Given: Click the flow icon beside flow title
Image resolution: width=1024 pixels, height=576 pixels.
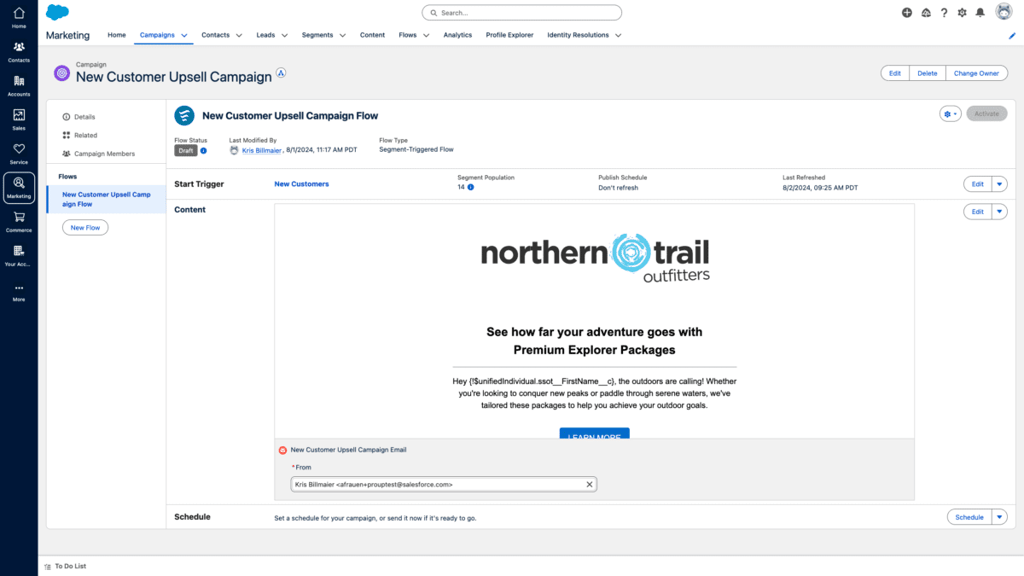Looking at the screenshot, I should [184, 116].
